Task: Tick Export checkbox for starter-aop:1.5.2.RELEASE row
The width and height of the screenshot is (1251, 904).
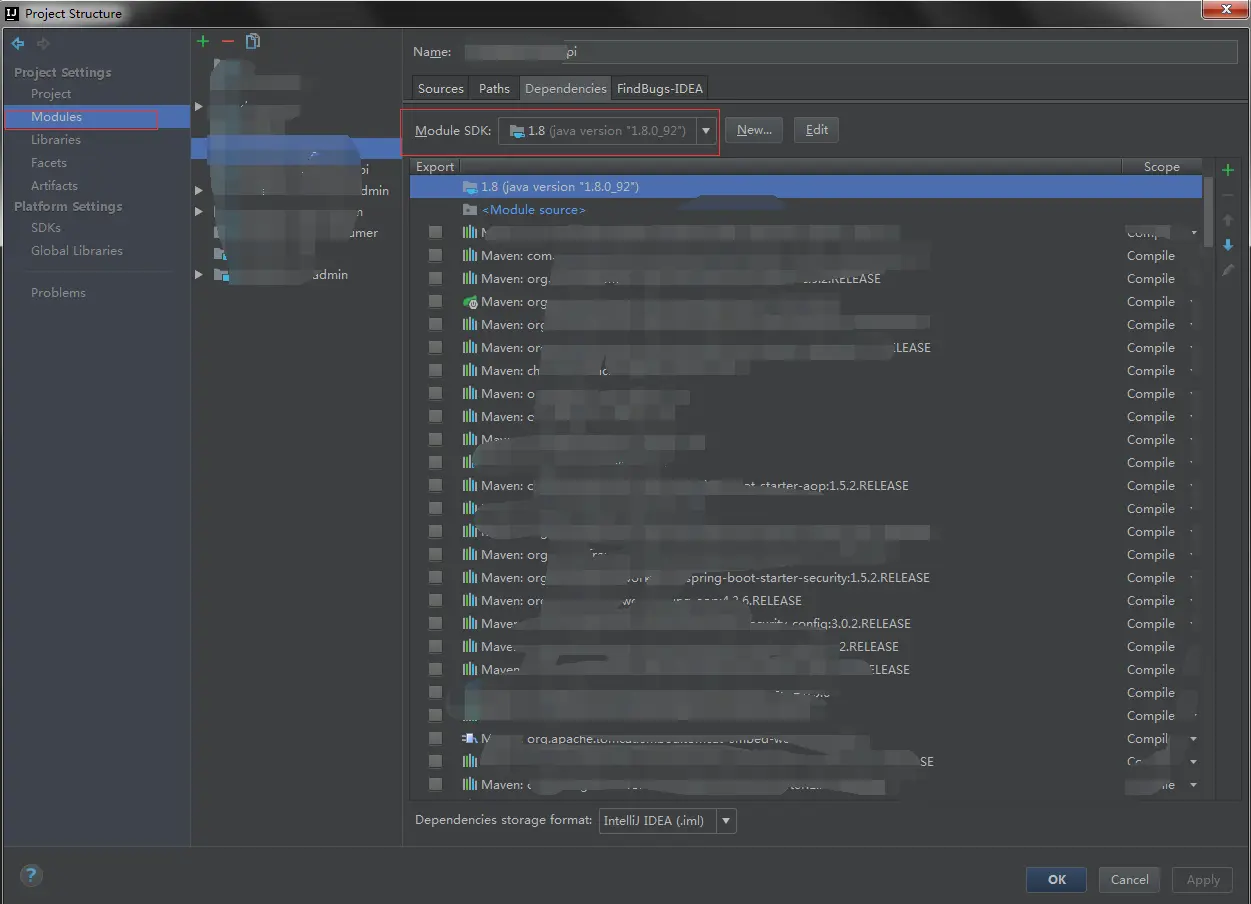Action: (435, 486)
